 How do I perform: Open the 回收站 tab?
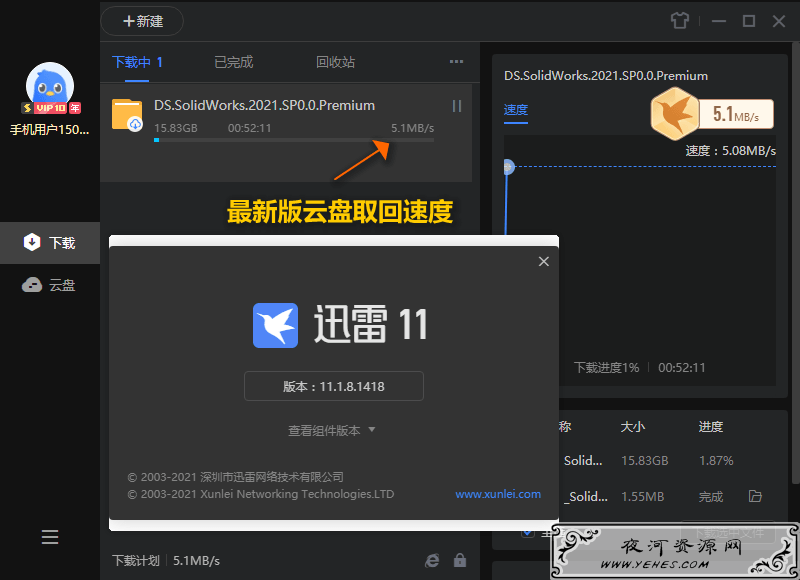[335, 62]
